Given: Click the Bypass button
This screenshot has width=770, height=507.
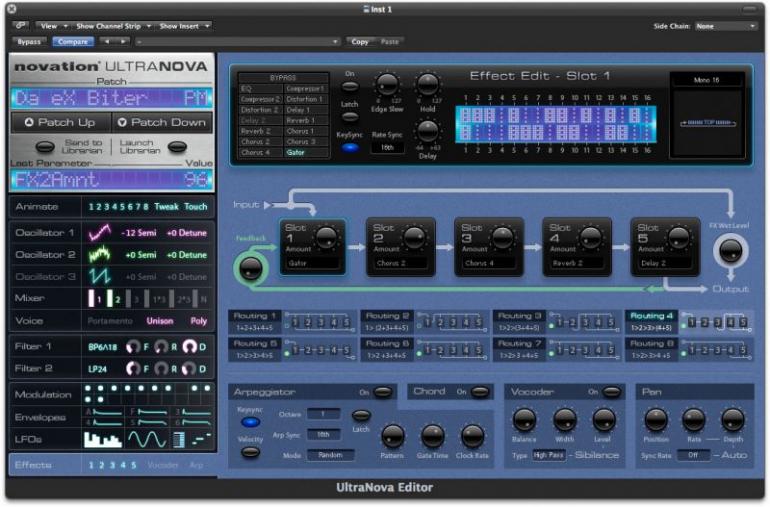Looking at the screenshot, I should click(x=29, y=42).
